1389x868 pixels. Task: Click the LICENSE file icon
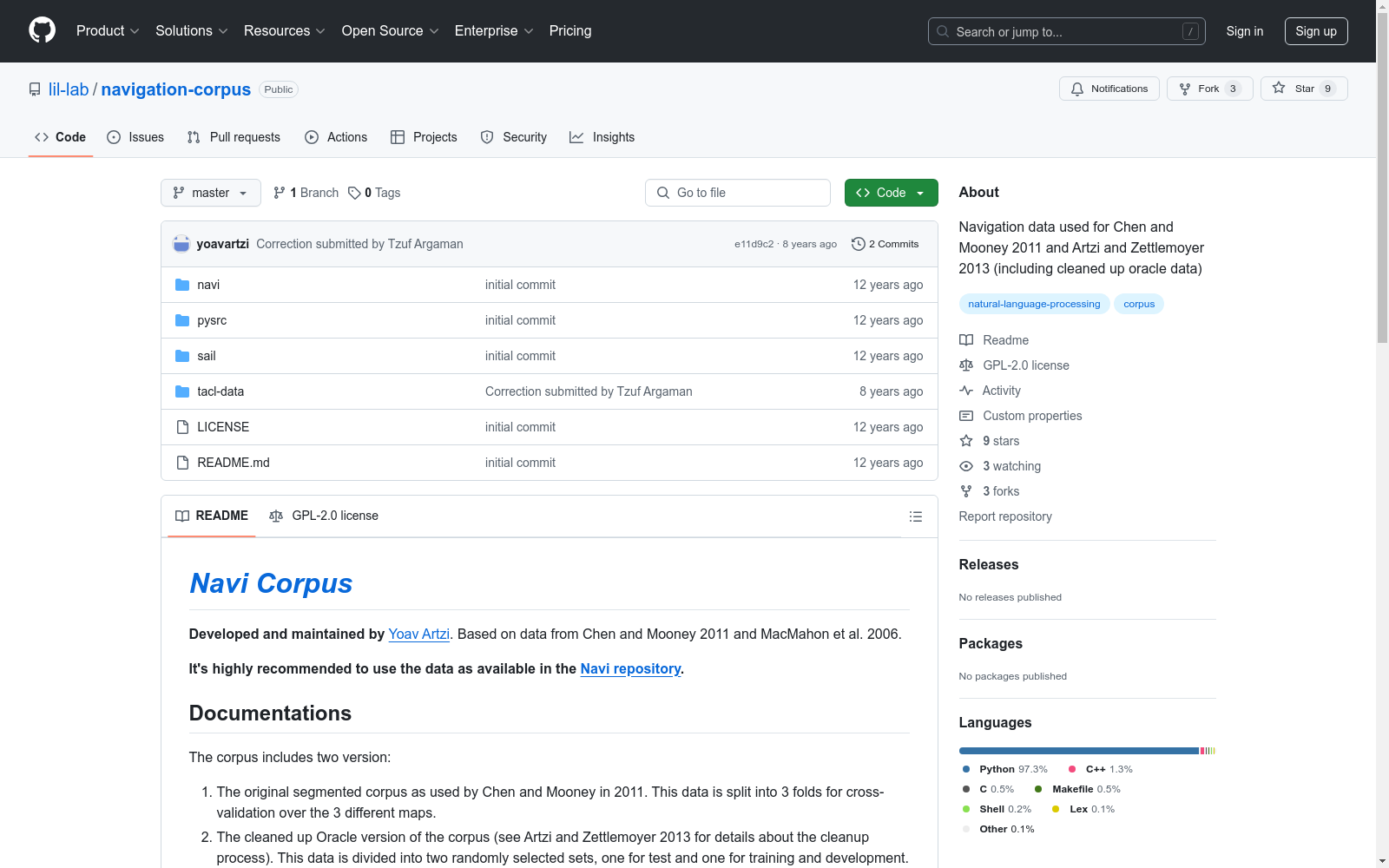coord(182,427)
